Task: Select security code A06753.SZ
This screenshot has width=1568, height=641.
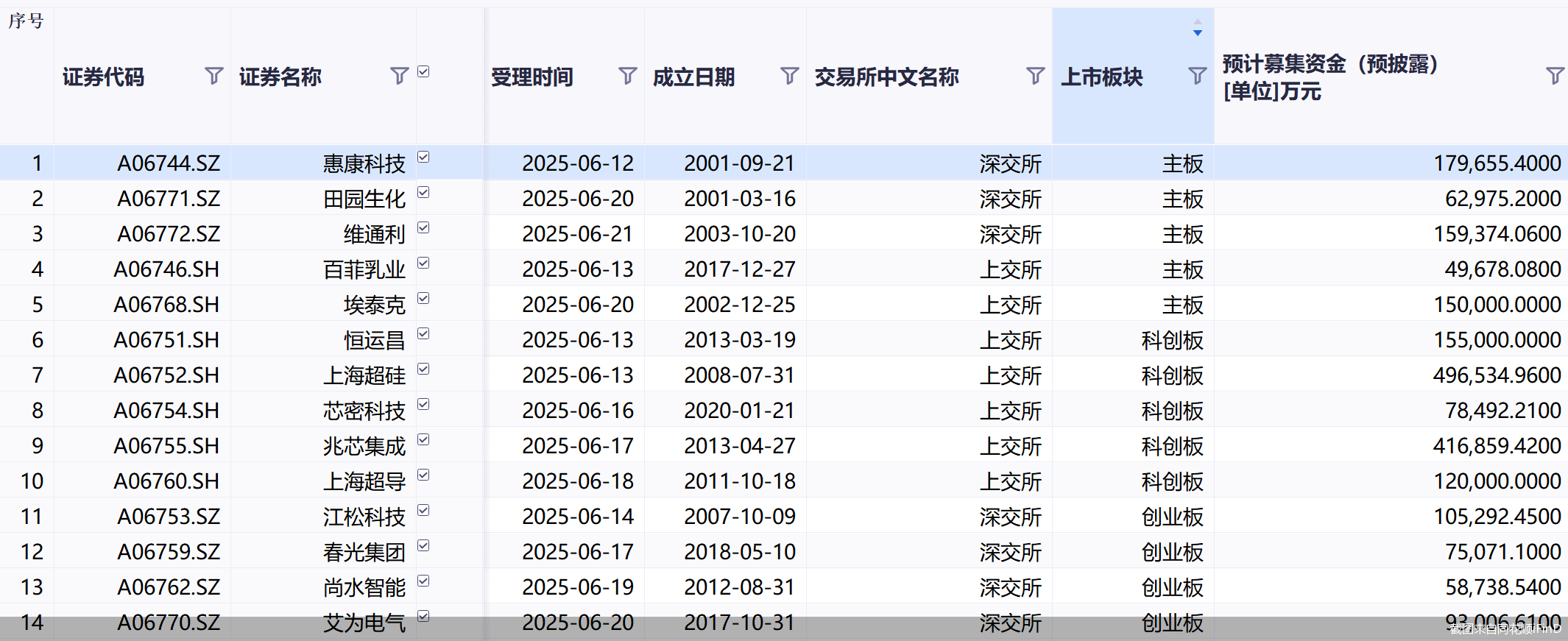Action: tap(169, 517)
